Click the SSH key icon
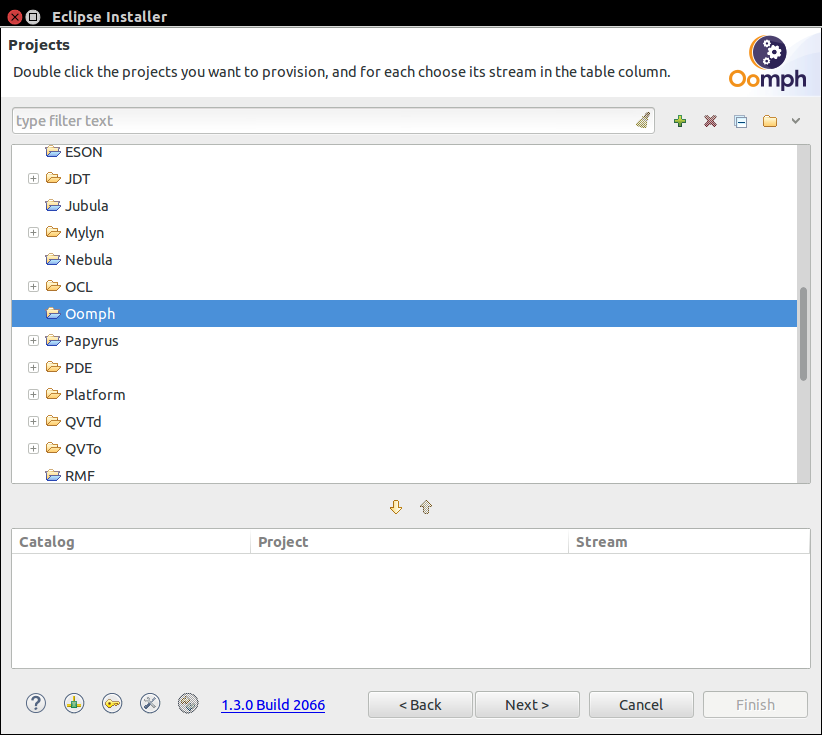This screenshot has height=735, width=822. [x=112, y=704]
